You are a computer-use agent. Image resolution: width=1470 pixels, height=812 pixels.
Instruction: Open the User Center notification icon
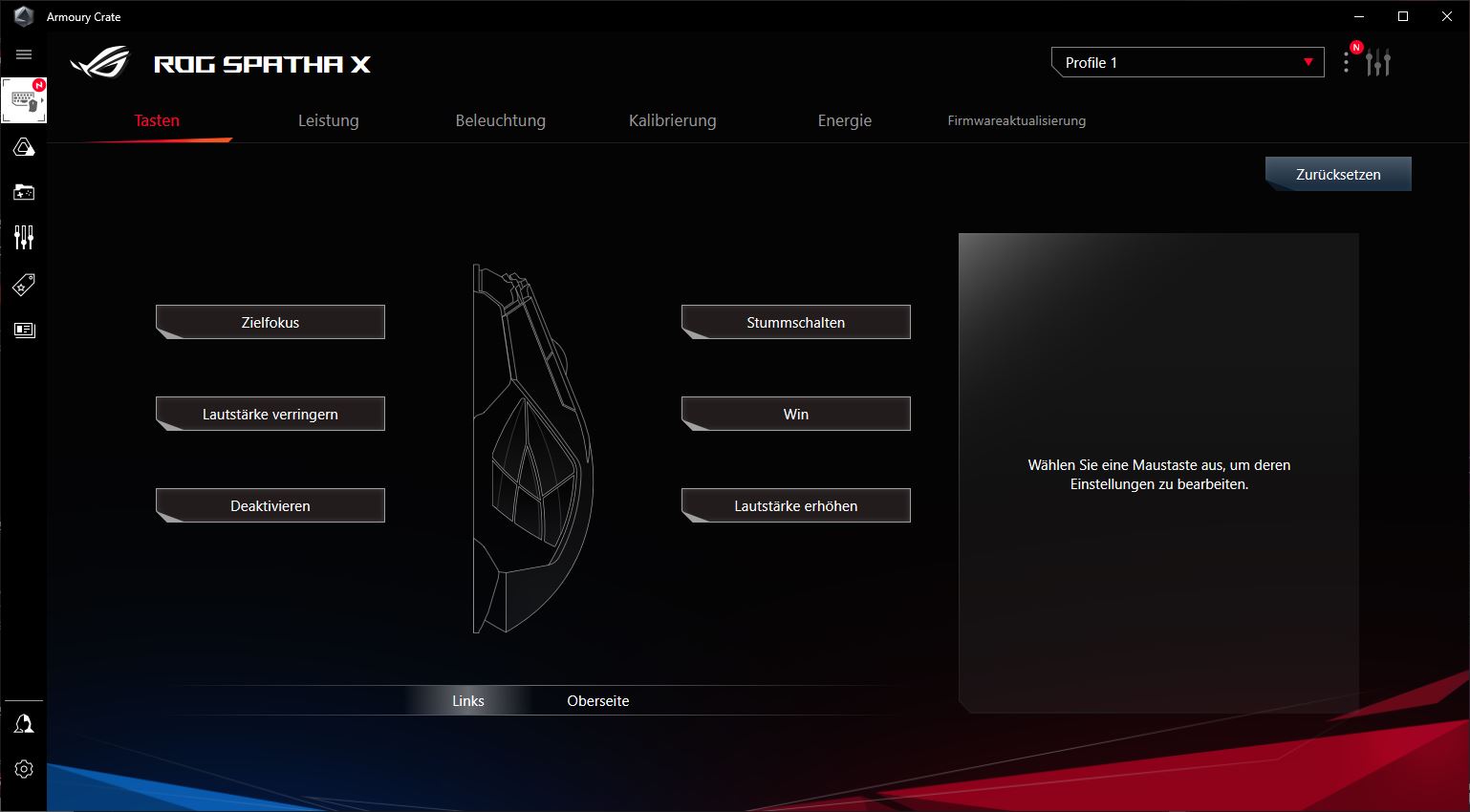[24, 724]
